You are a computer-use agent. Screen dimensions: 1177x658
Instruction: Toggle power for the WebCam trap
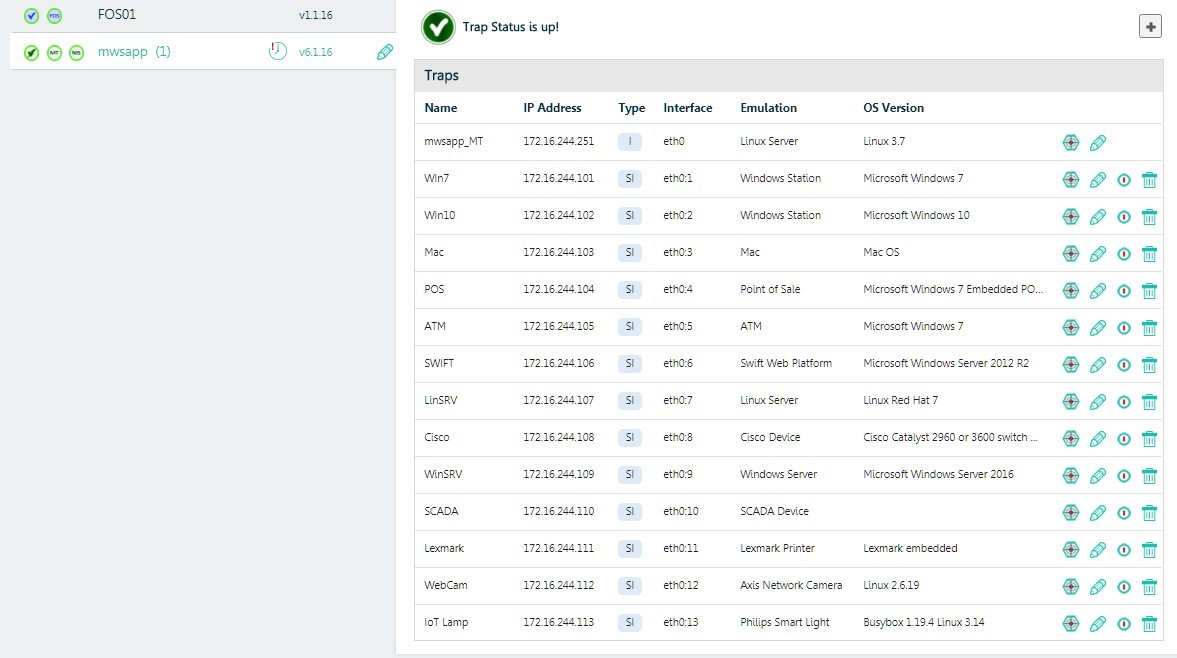click(x=1124, y=587)
